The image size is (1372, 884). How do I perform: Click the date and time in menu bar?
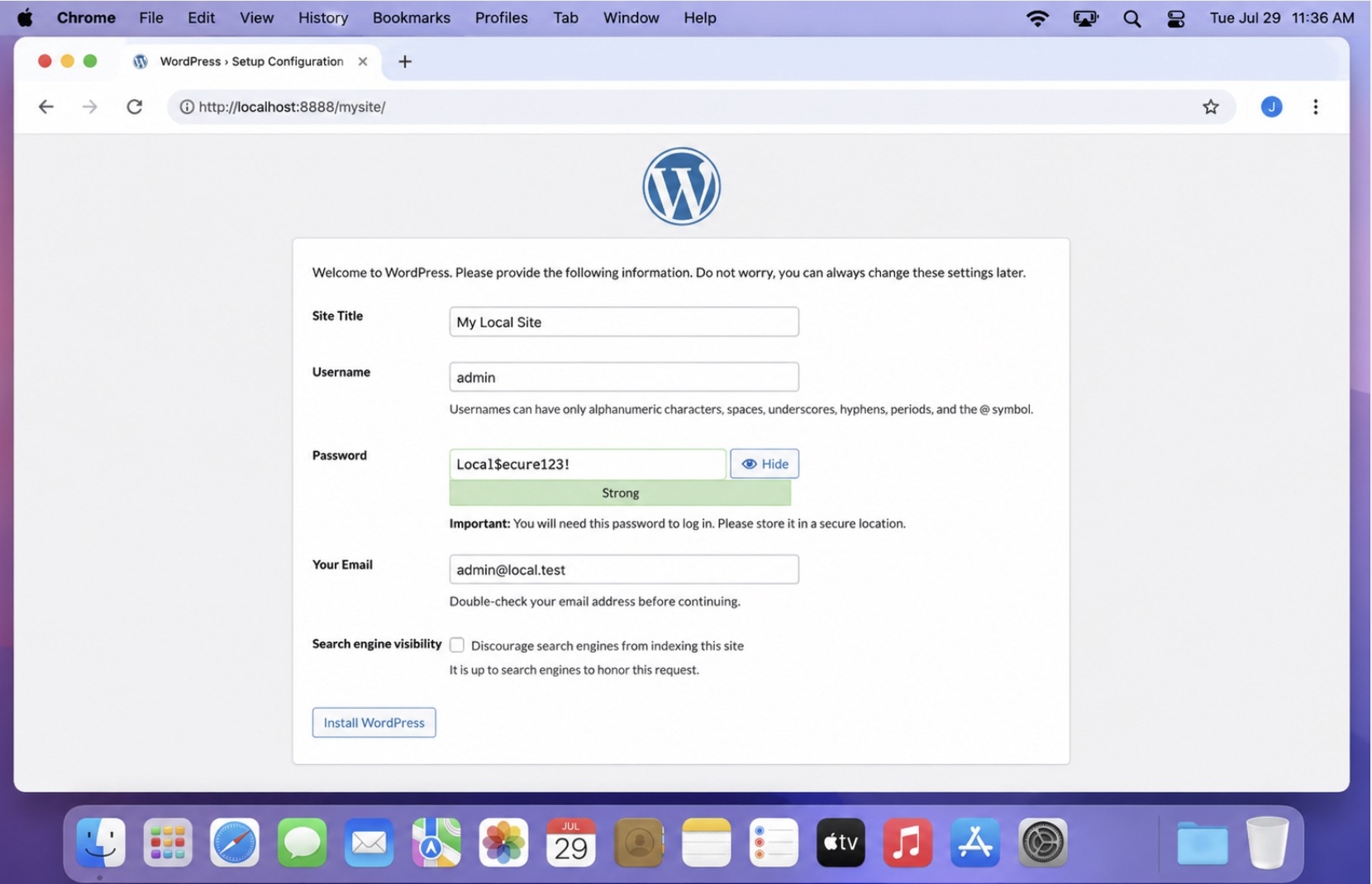tap(1282, 17)
